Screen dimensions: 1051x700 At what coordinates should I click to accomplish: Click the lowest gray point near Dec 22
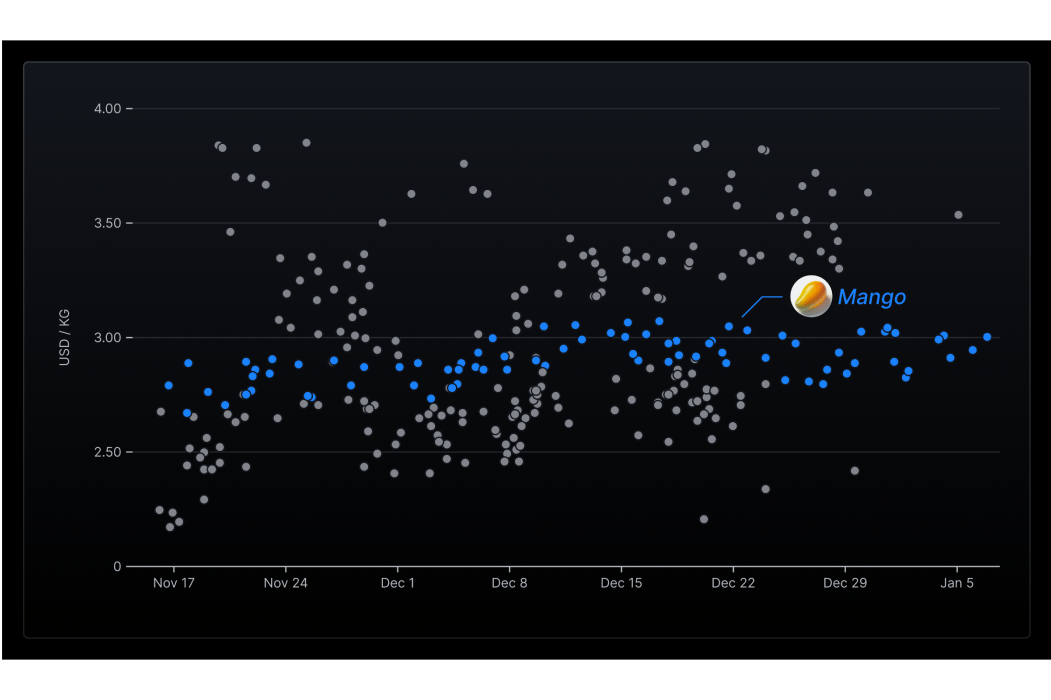(x=704, y=519)
